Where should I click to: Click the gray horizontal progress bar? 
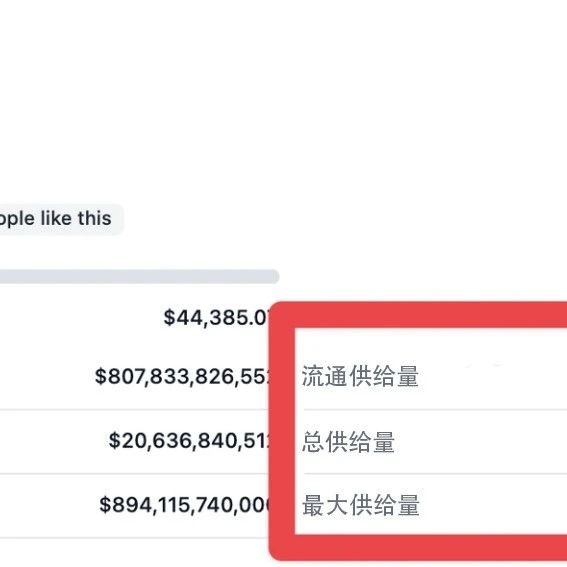(x=139, y=277)
